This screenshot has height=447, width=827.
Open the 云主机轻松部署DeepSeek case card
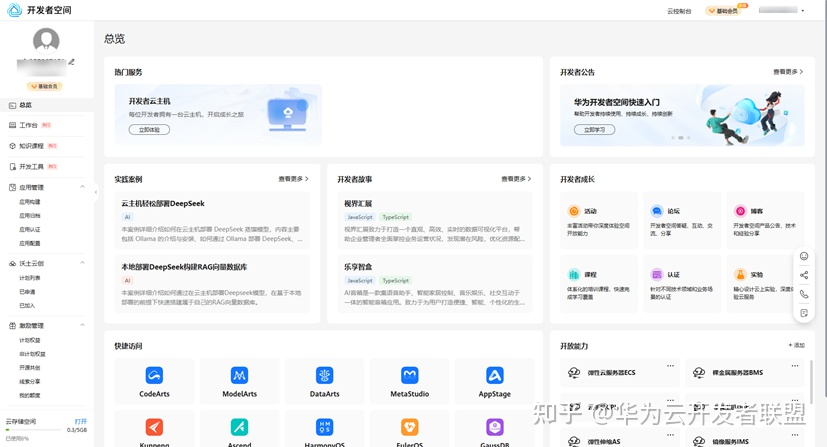tap(212, 220)
